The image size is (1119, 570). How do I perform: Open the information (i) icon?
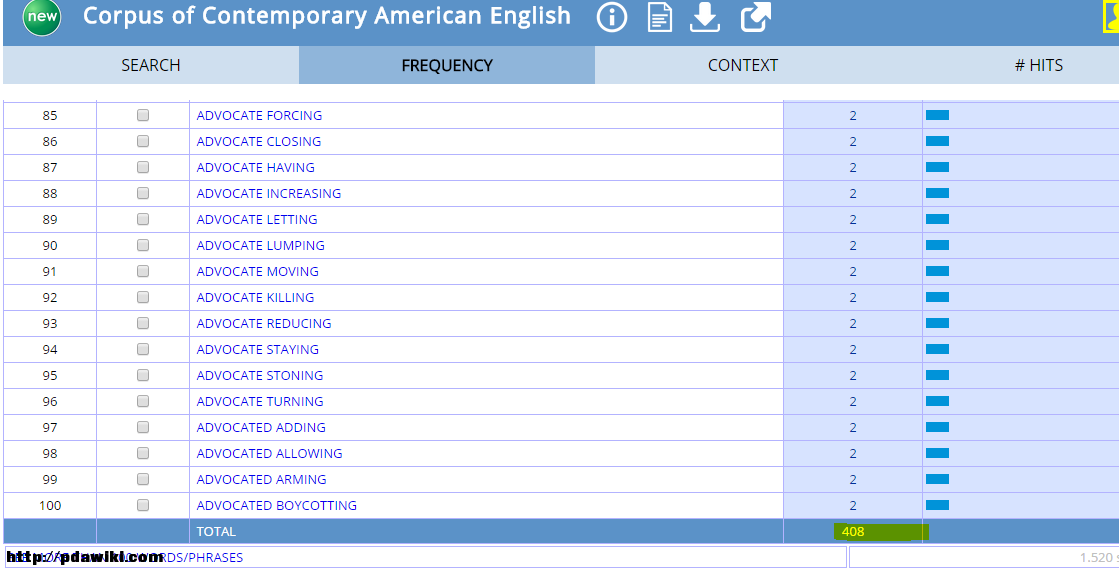tap(612, 17)
